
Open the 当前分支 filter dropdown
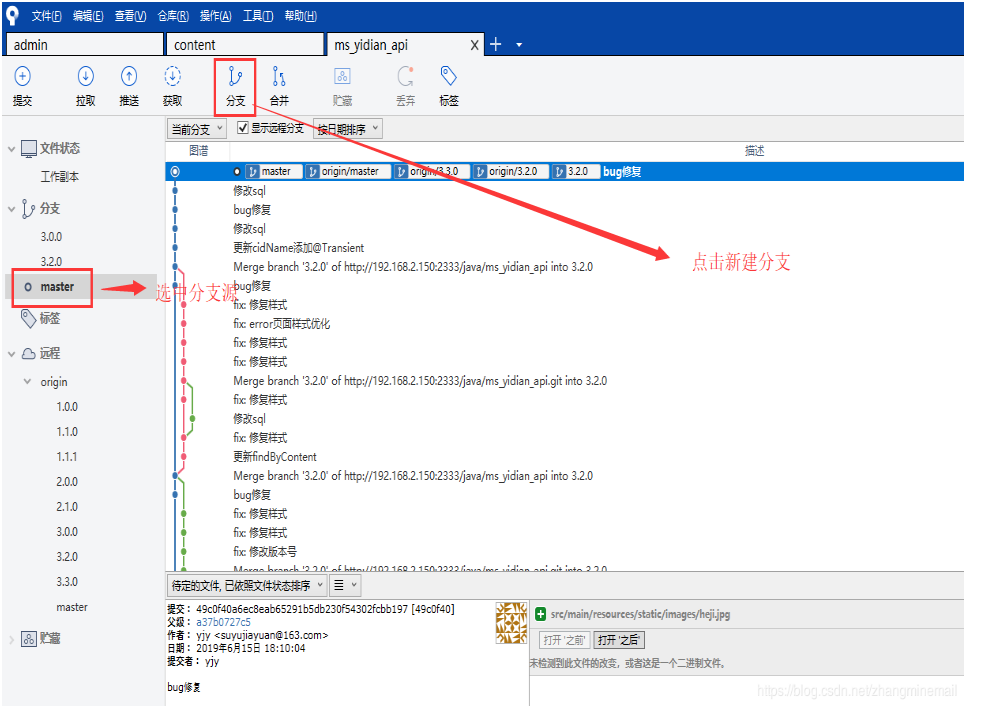[x=196, y=129]
